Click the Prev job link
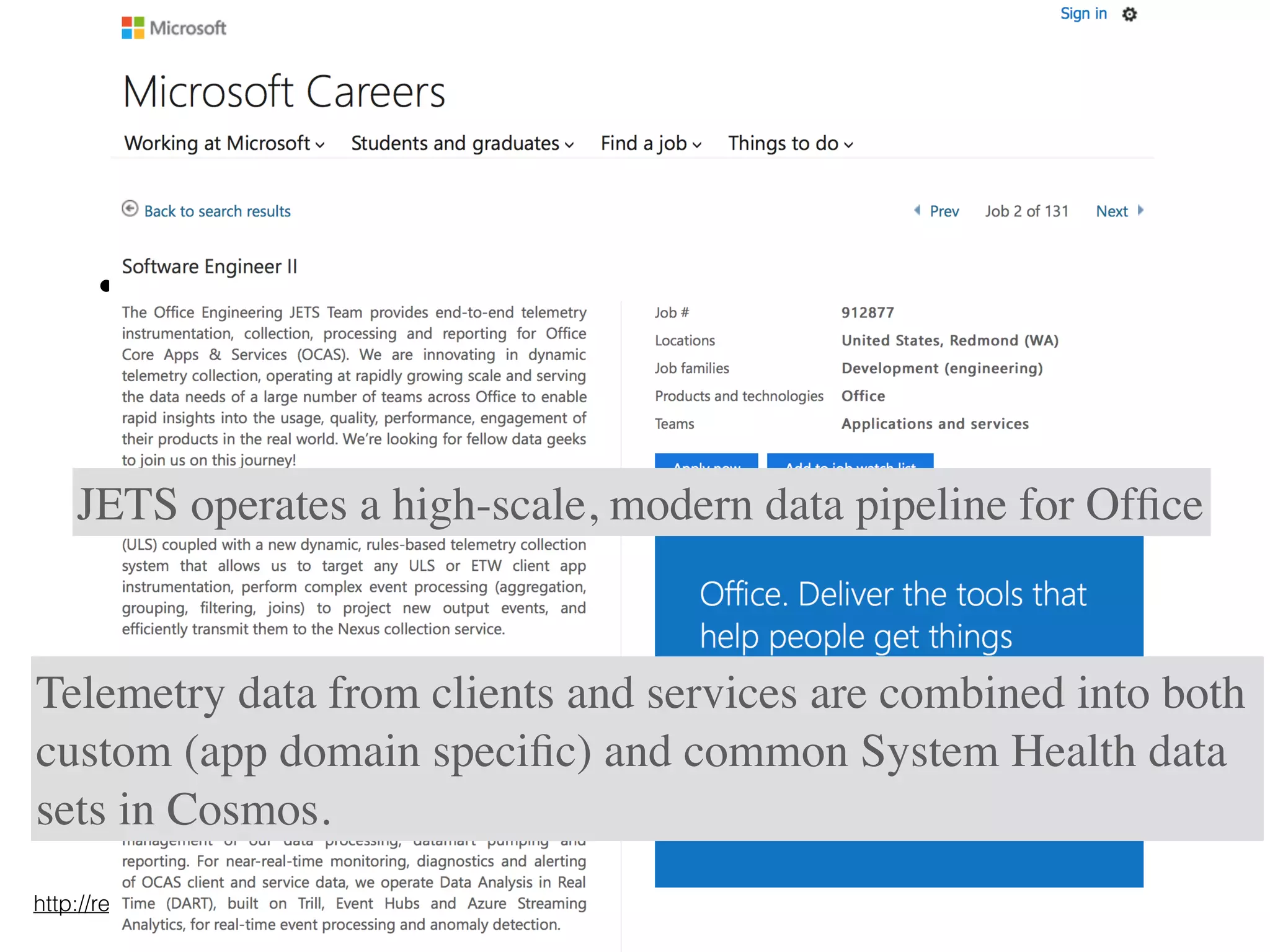The height and width of the screenshot is (952, 1270). point(944,211)
